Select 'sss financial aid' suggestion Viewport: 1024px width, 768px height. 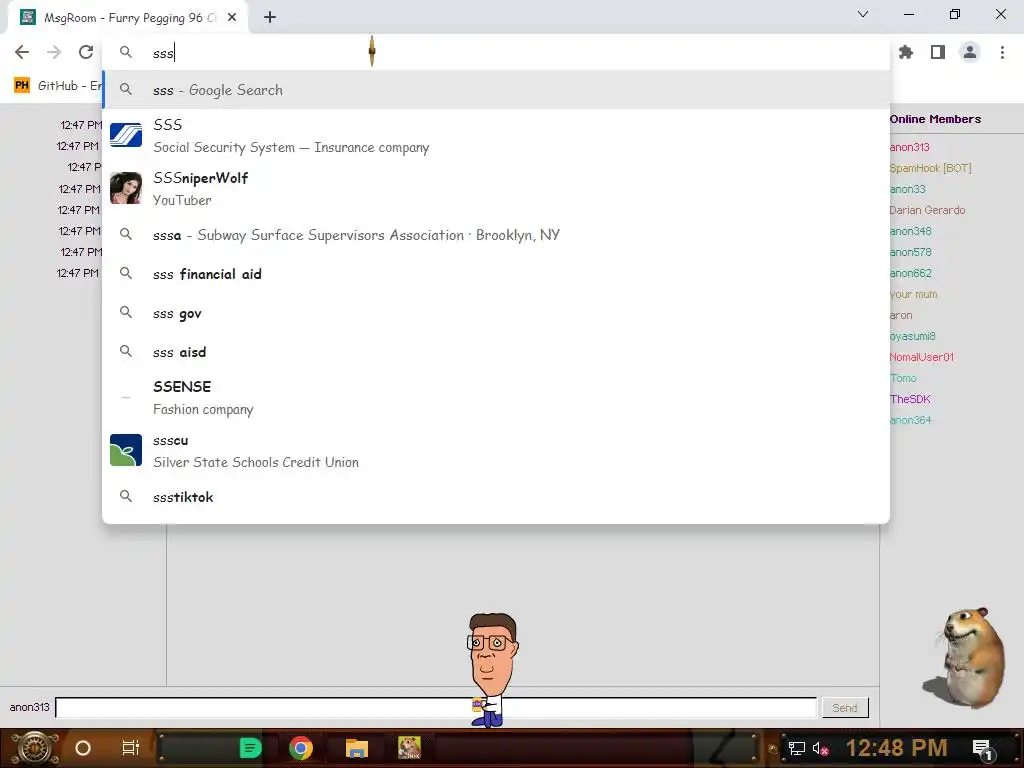[x=496, y=274]
